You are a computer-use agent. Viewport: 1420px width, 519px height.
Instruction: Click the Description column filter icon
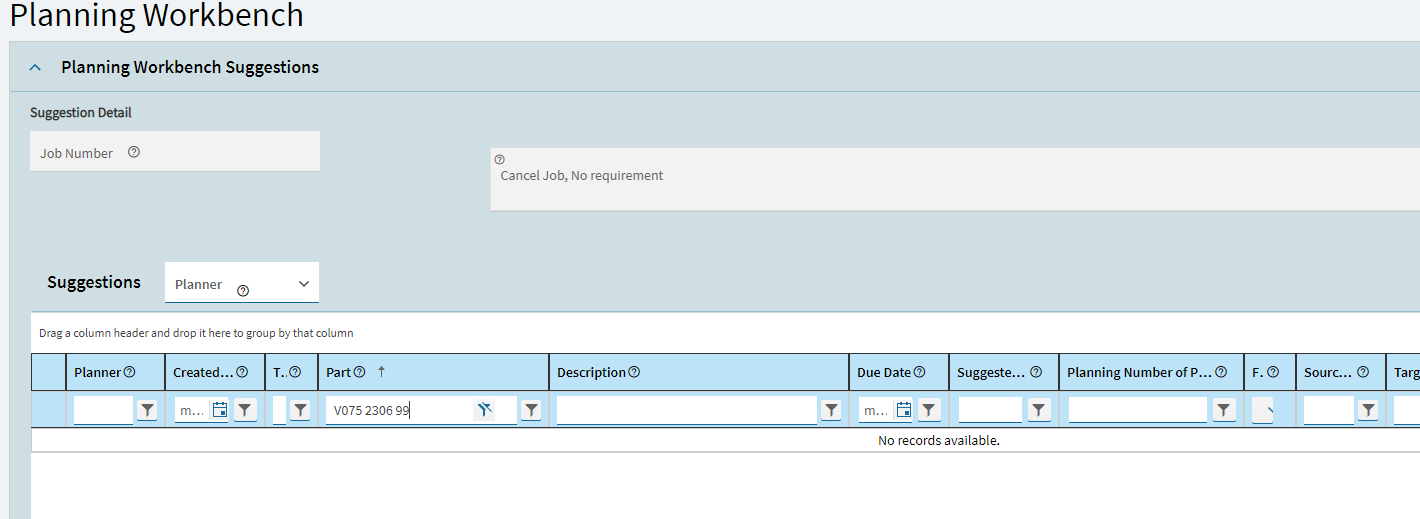pos(831,410)
